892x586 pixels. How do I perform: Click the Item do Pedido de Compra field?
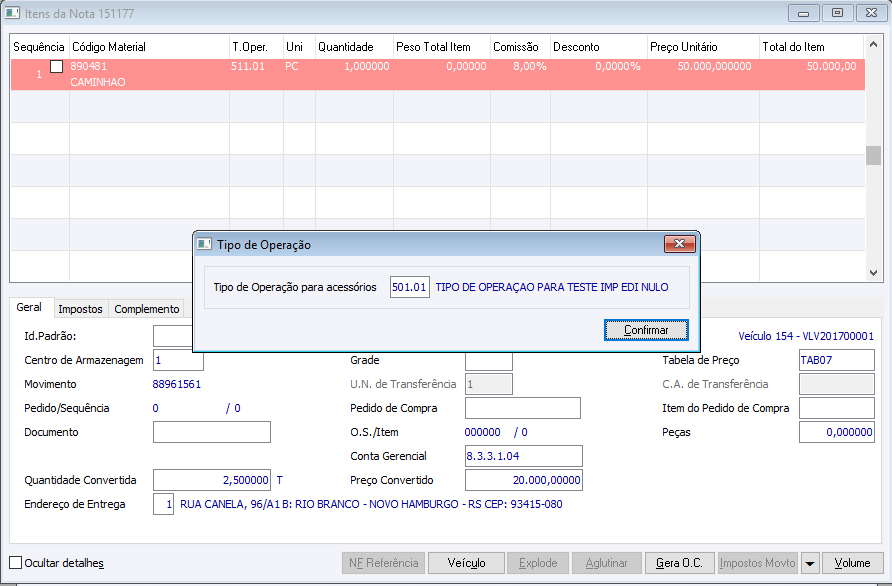tap(837, 408)
